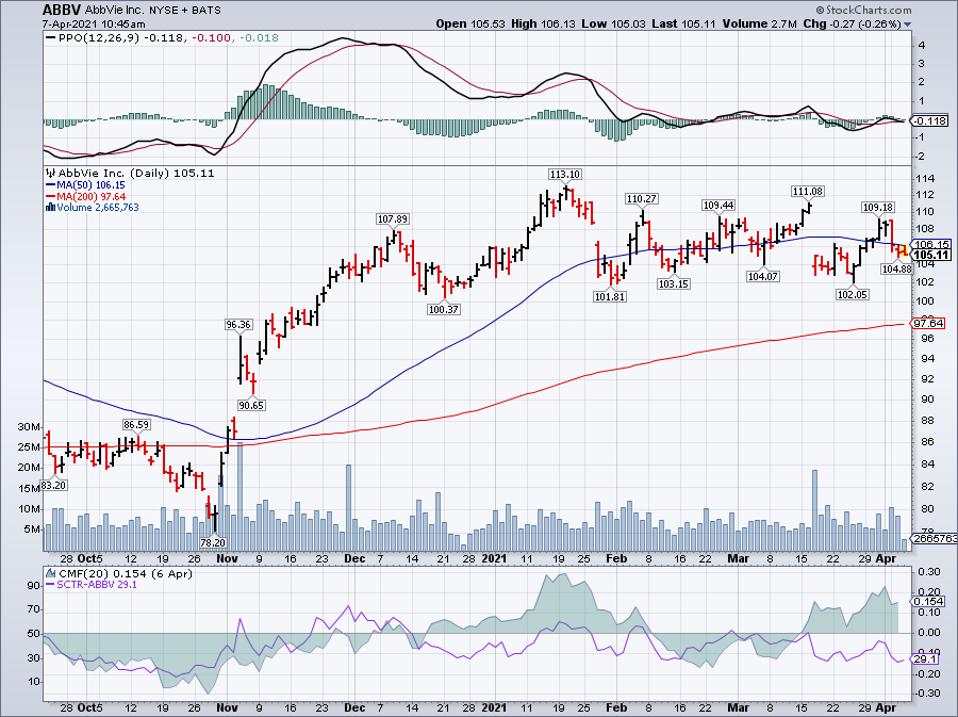Click the -0.118 PPO axis tag
This screenshot has width=958, height=717.
930,122
